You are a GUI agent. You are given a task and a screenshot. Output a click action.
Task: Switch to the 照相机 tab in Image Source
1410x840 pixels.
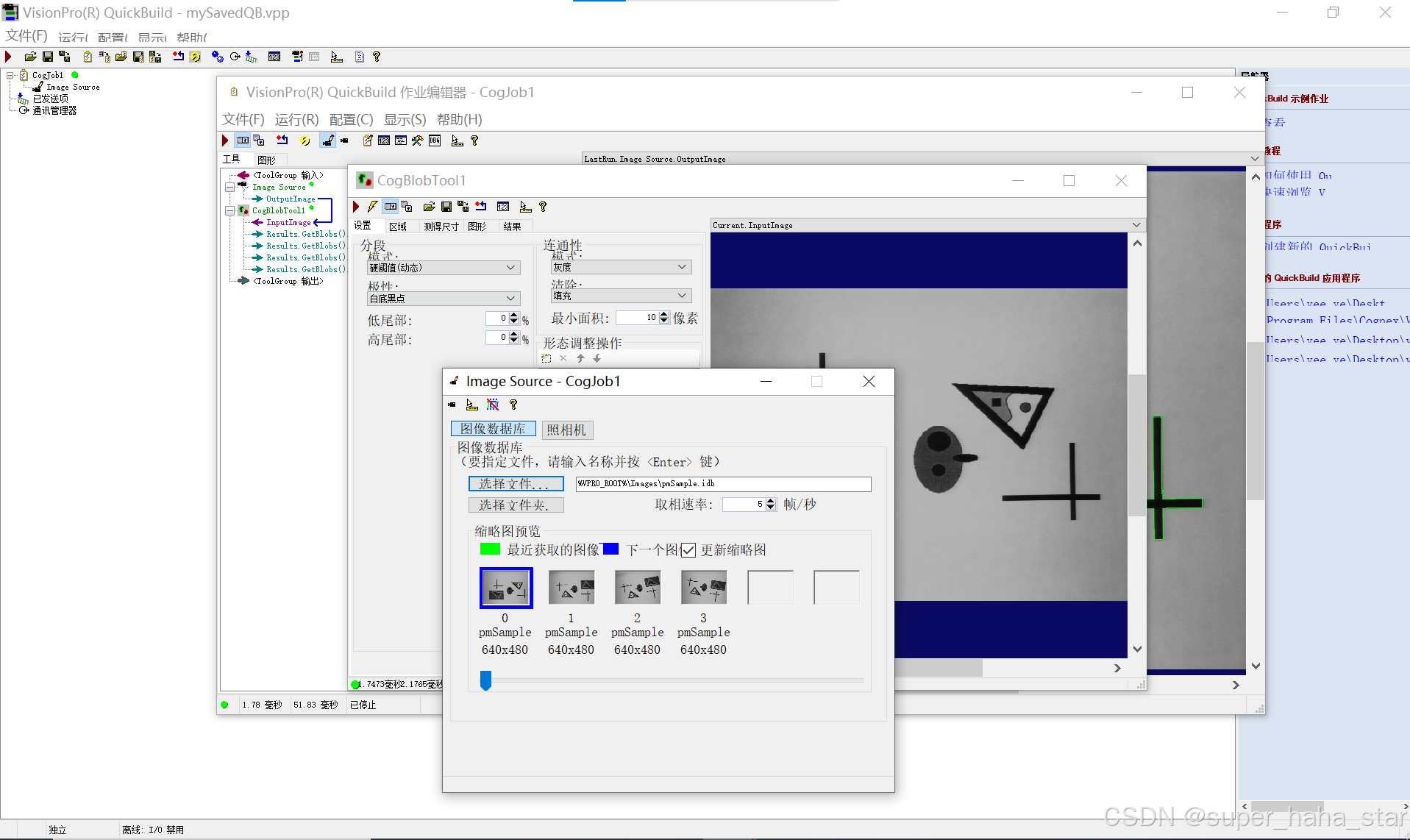(567, 430)
